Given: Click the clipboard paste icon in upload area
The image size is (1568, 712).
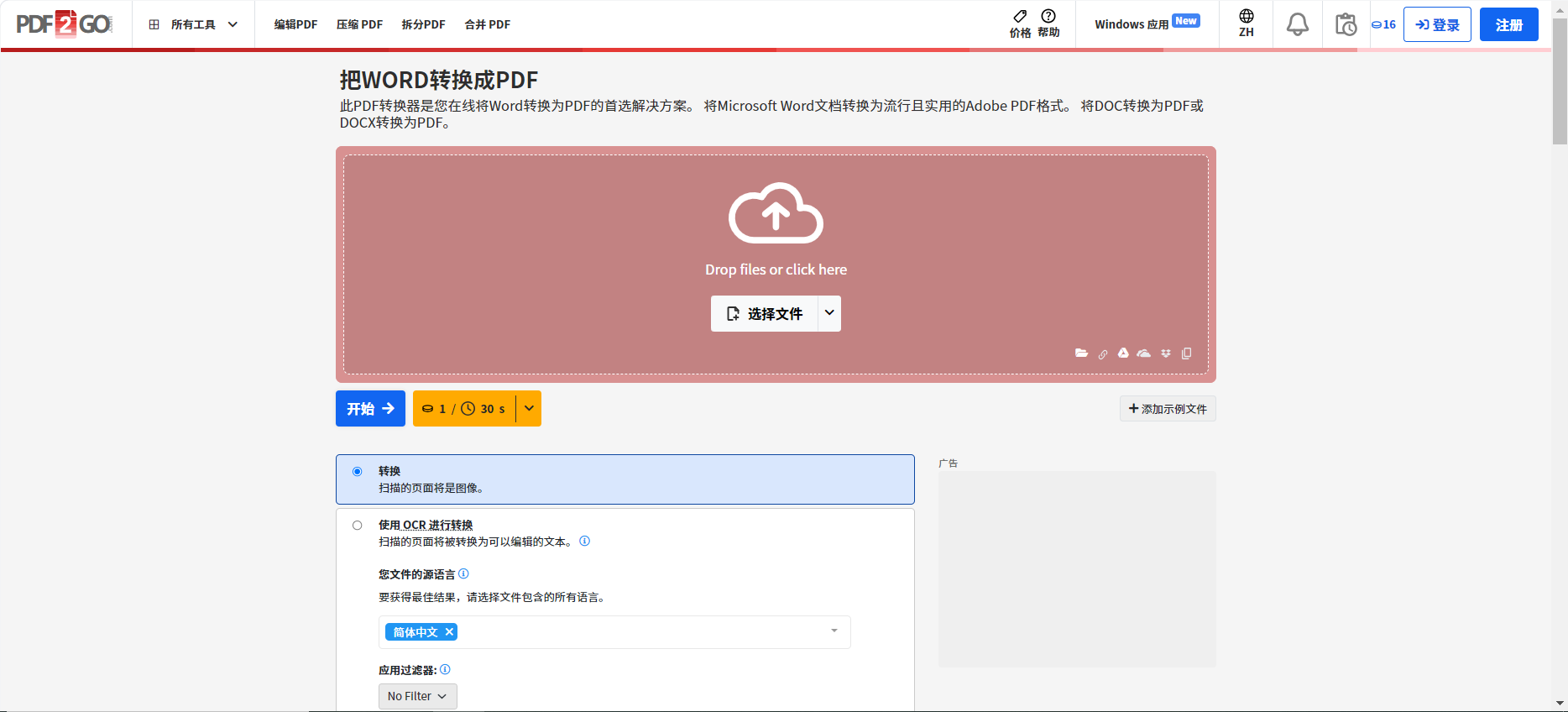Looking at the screenshot, I should 1186,353.
